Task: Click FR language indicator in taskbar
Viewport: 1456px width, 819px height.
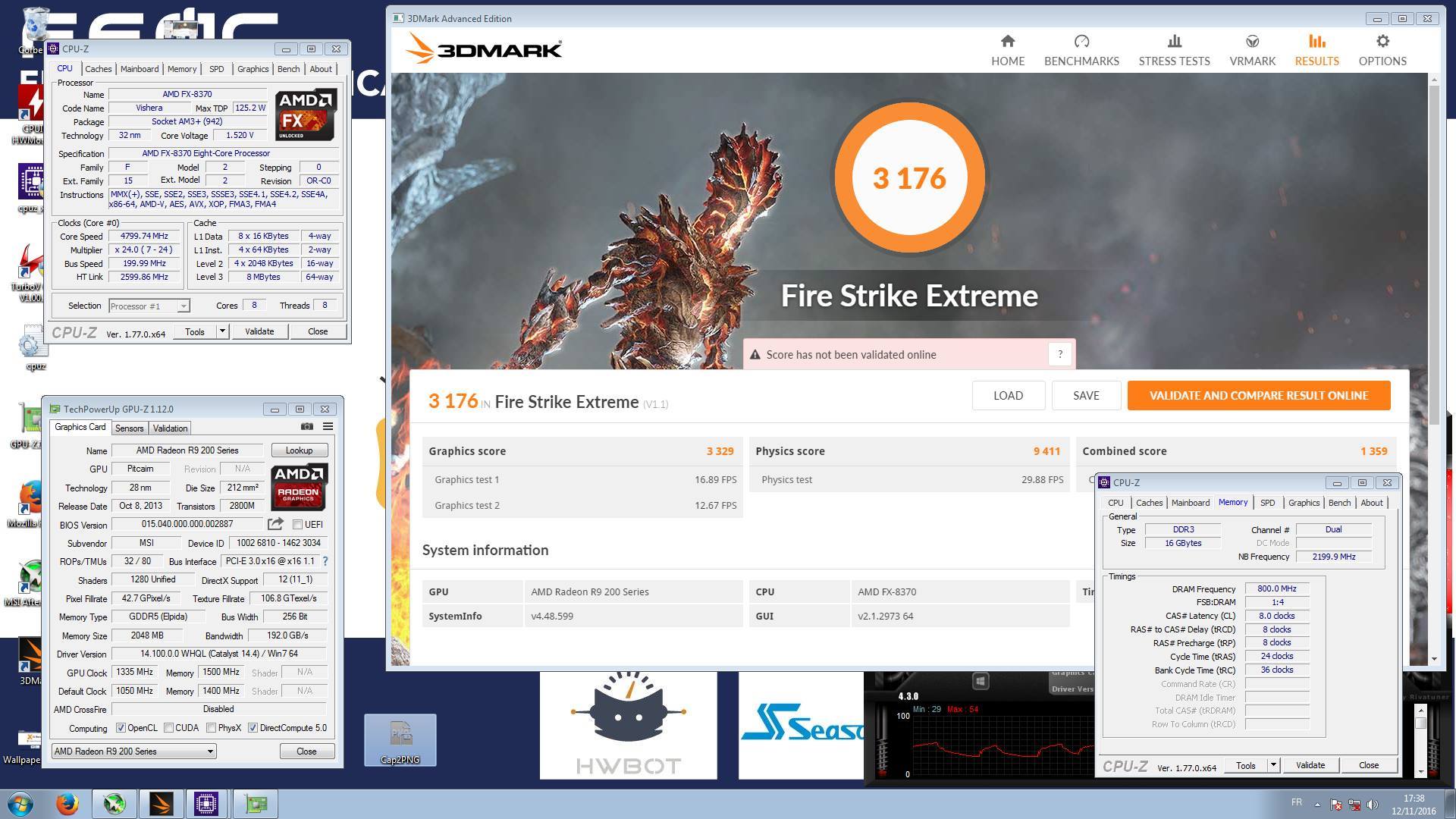Action: tap(1296, 802)
